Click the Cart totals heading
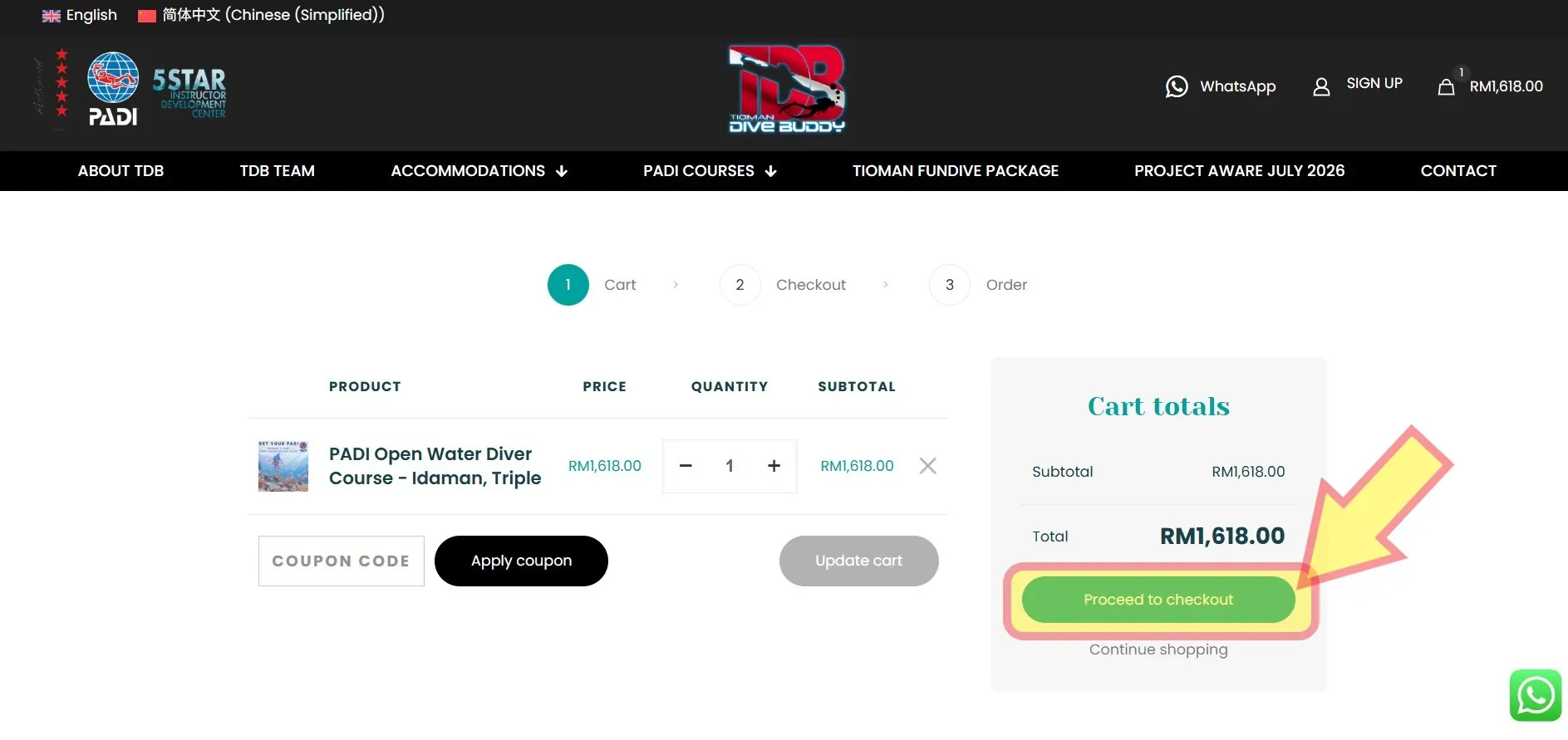The height and width of the screenshot is (740, 1568). pyautogui.click(x=1158, y=406)
